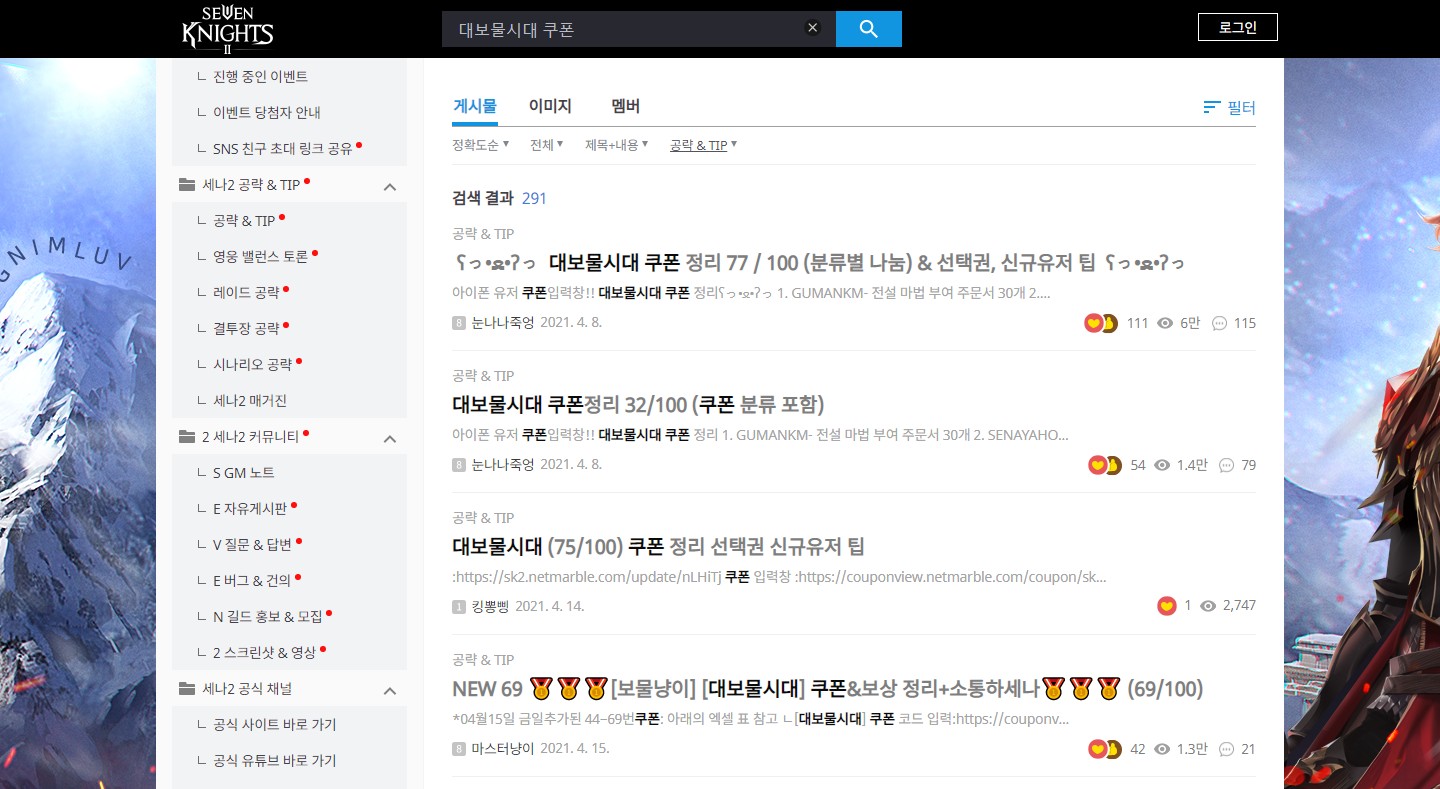Click comment bubble icon showing 79
The height and width of the screenshot is (789, 1440).
1226,465
